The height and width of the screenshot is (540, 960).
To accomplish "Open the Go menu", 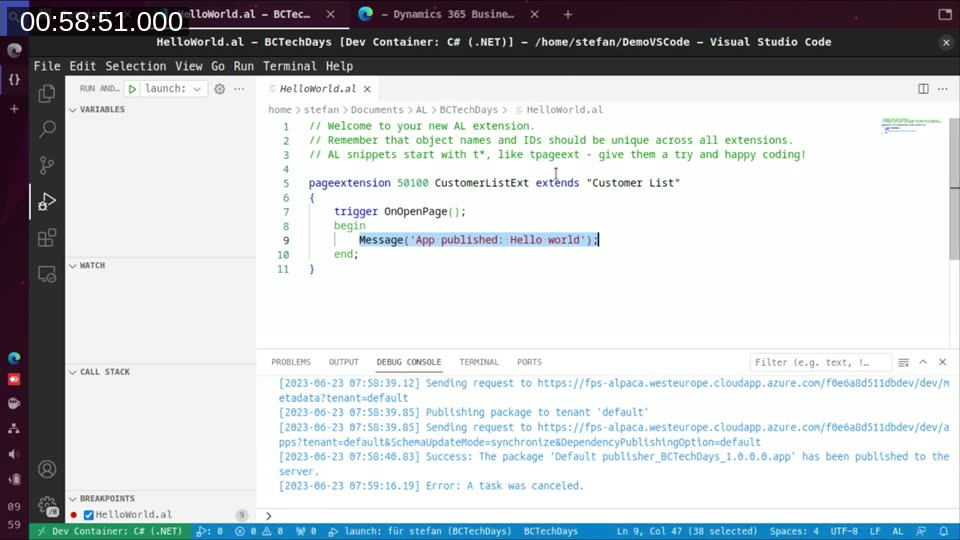I will click(x=218, y=66).
